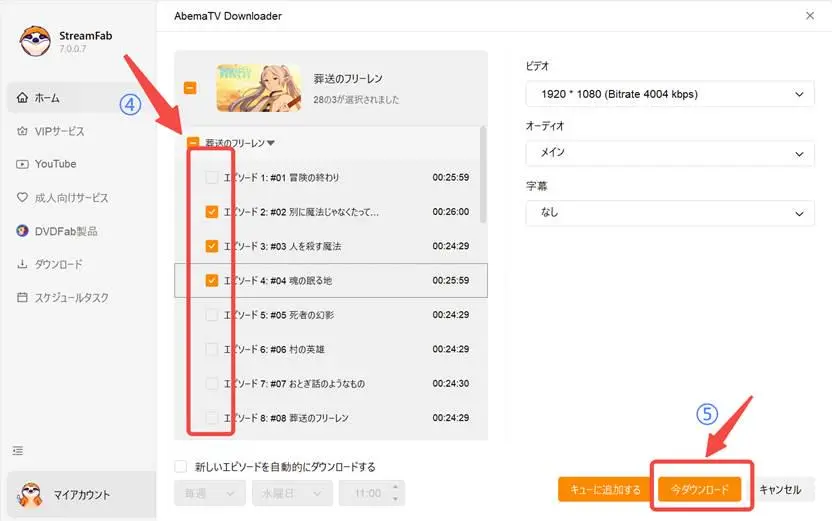Image resolution: width=832 pixels, height=521 pixels.
Task: Open the オーディオ メイン dropdown
Action: [x=670, y=153]
